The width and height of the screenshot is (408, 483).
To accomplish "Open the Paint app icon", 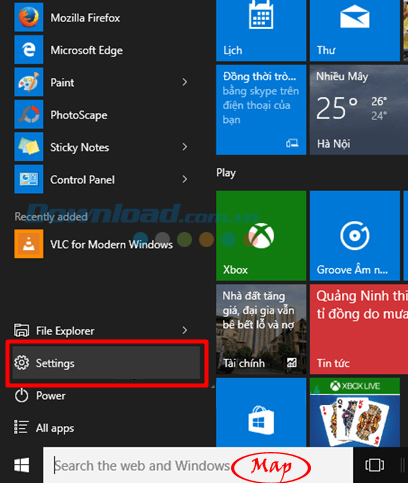I will 29,82.
